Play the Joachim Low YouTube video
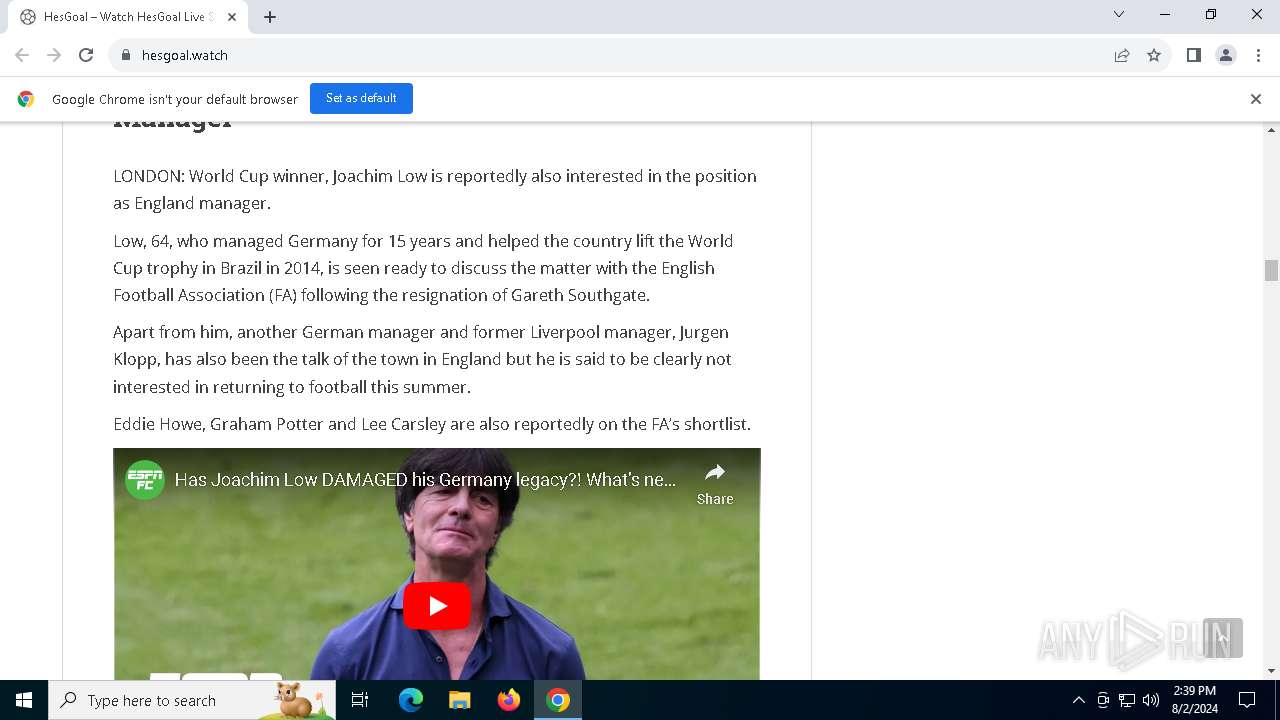Image resolution: width=1280 pixels, height=720 pixels. 437,605
